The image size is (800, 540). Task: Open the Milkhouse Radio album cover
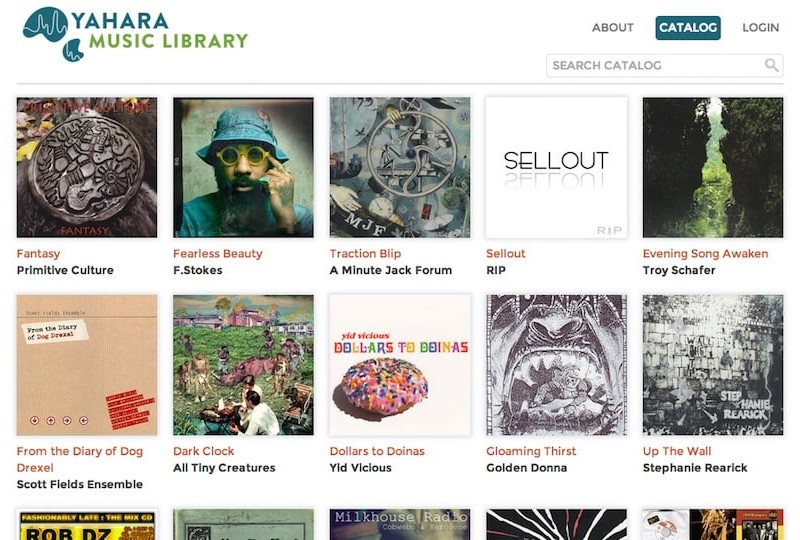(x=400, y=525)
